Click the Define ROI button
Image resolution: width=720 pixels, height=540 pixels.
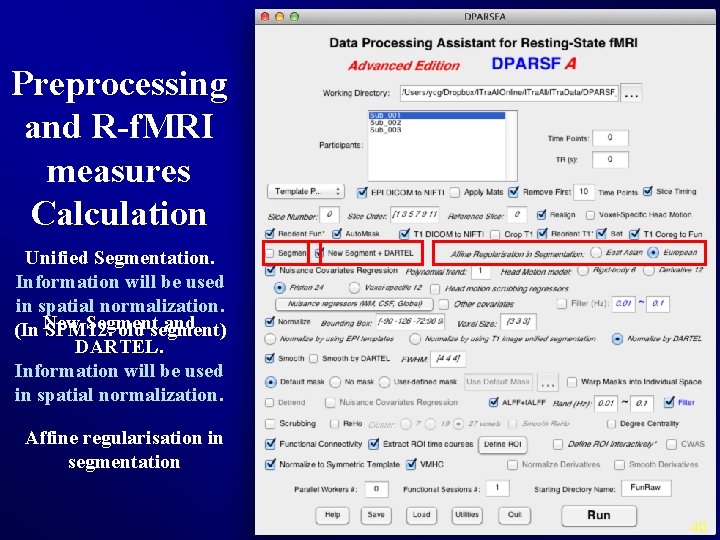pos(502,444)
